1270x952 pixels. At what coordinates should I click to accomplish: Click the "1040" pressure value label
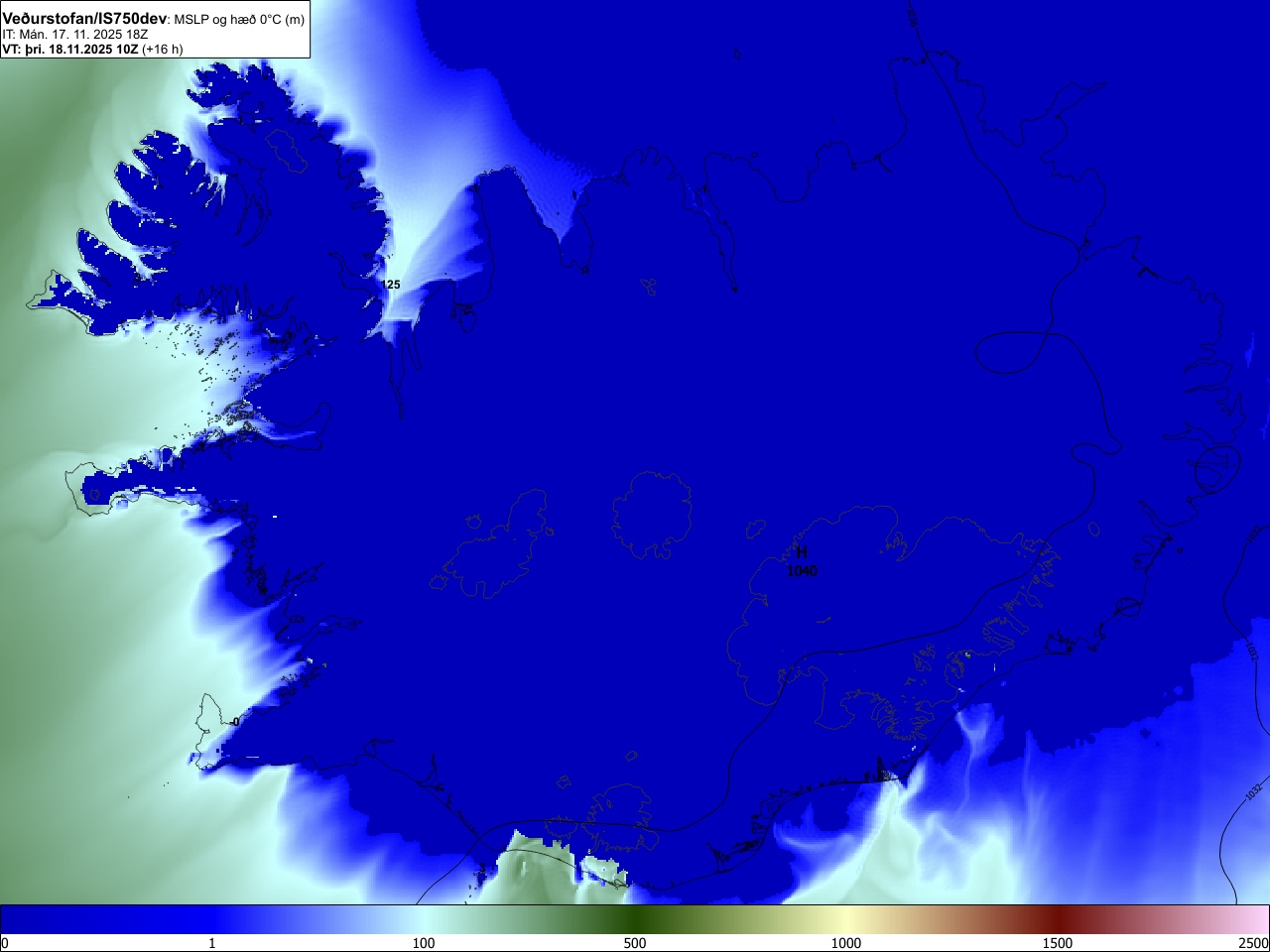point(802,571)
